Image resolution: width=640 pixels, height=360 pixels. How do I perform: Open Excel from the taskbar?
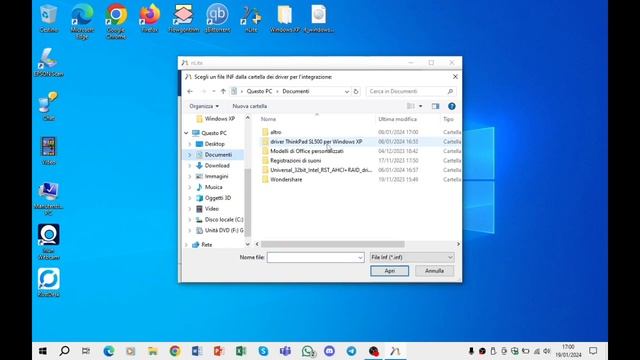coord(241,351)
